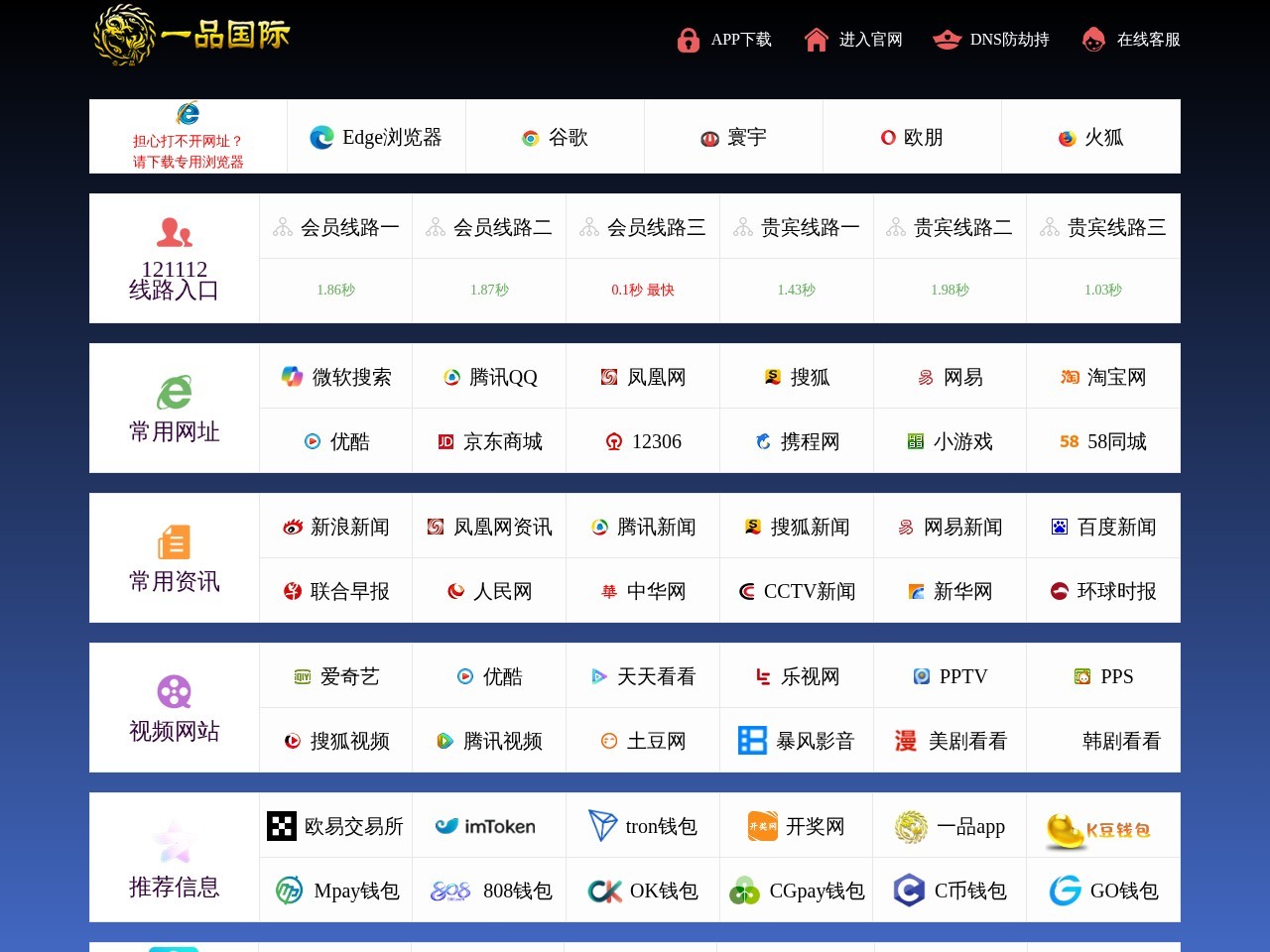Click the 火狐 Firefox icon
Viewport: 1270px width, 952px height.
pyautogui.click(x=1067, y=139)
